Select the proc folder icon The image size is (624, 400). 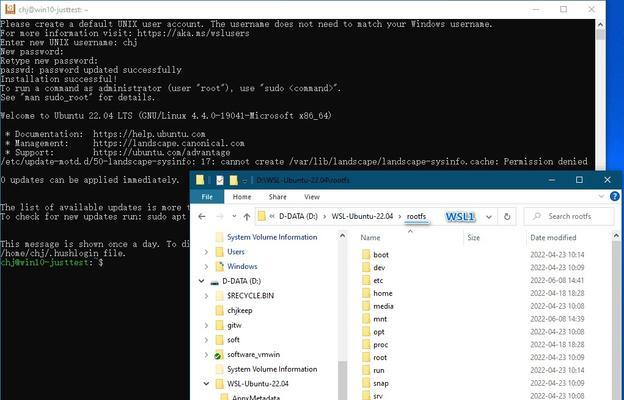pyautogui.click(x=366, y=345)
